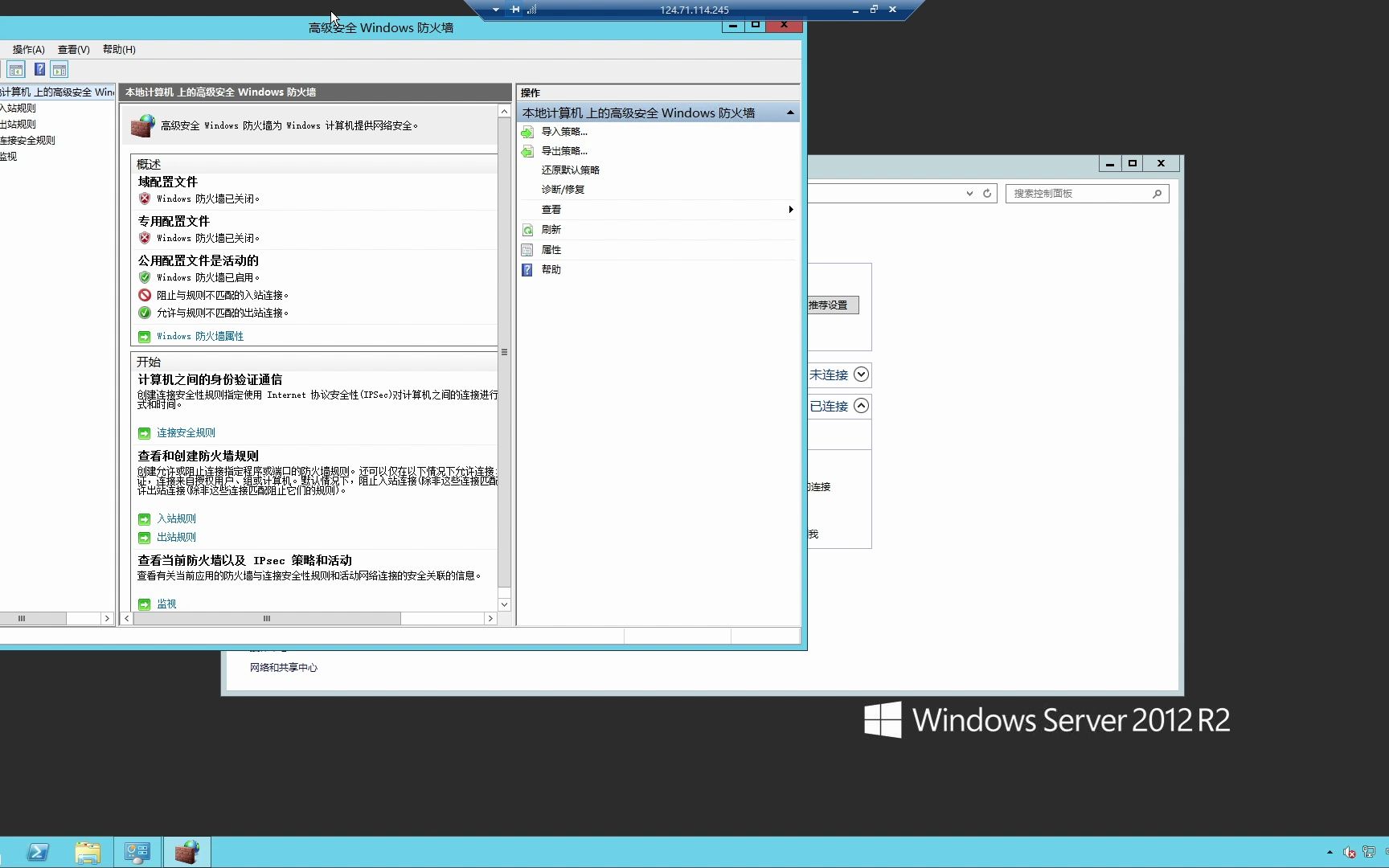Click the show/hide action pane toolbar icon
This screenshot has width=1389, height=868.
tap(59, 70)
